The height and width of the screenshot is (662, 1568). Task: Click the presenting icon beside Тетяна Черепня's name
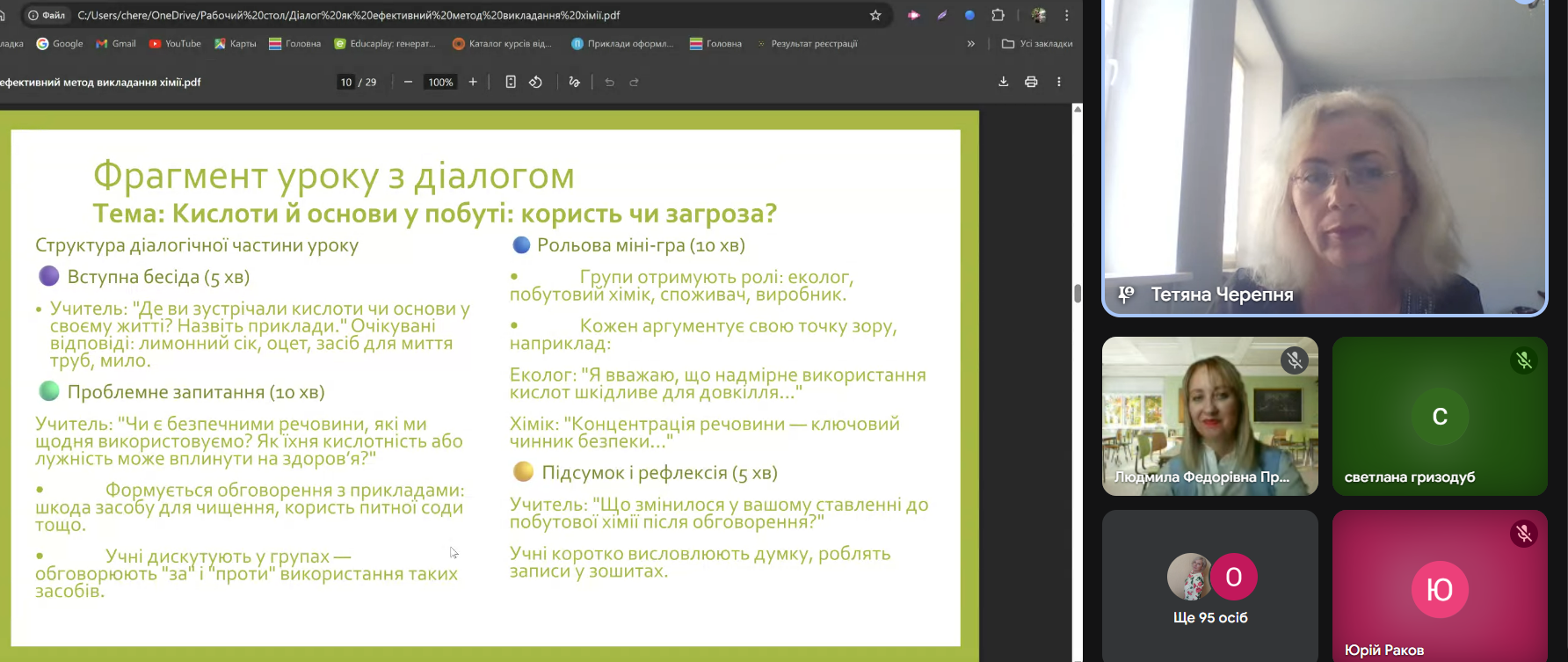click(1126, 295)
